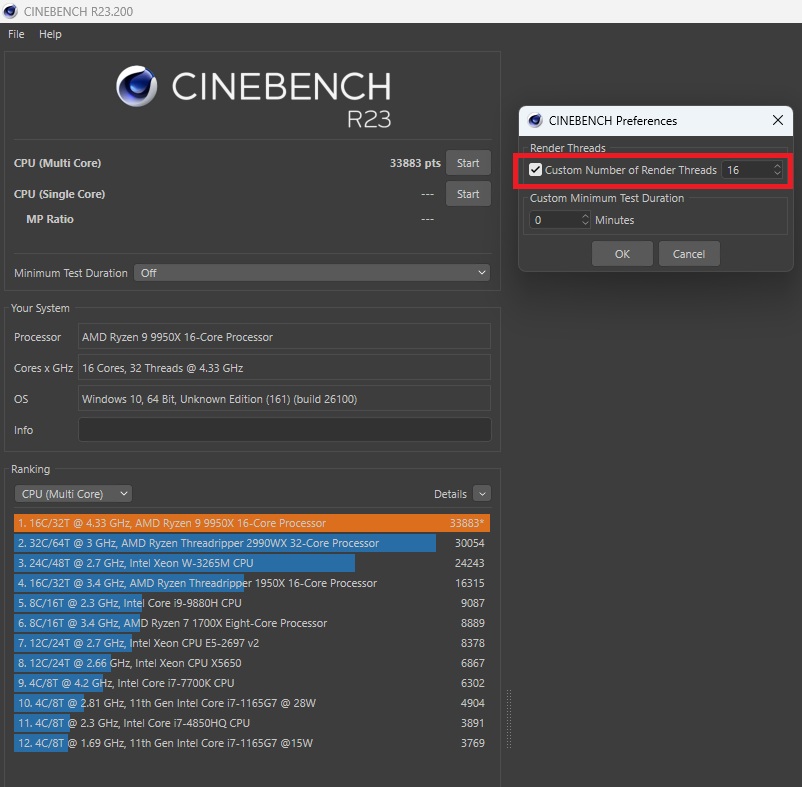Select the Xeon E5-2697 v2 ranking row
Image resolution: width=802 pixels, height=787 pixels.
(252, 643)
